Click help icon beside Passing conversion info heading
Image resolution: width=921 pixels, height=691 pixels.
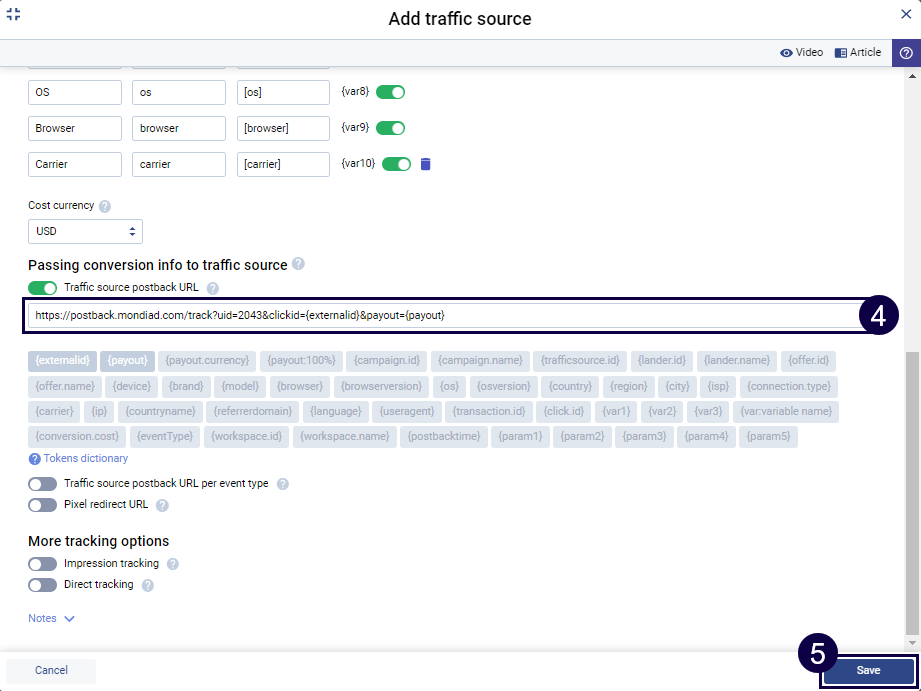pos(298,265)
